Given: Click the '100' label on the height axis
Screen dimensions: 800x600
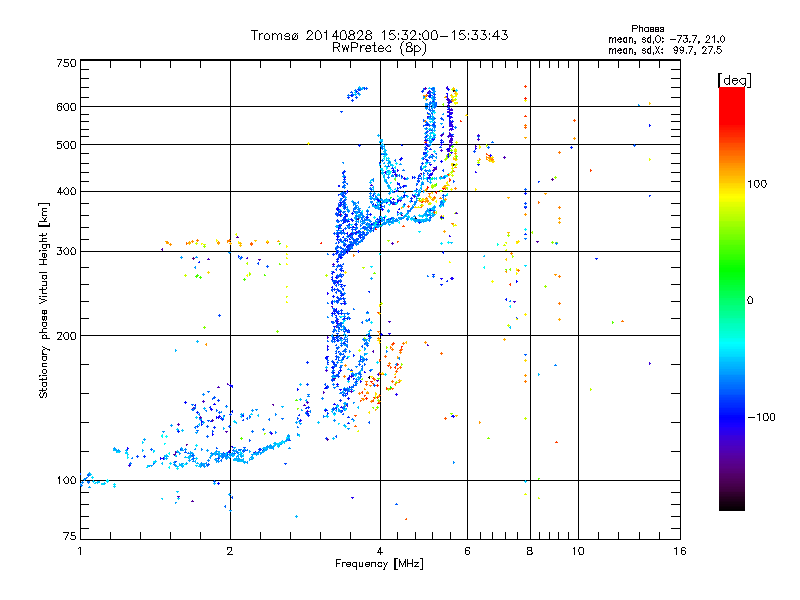Looking at the screenshot, I should click(66, 480).
